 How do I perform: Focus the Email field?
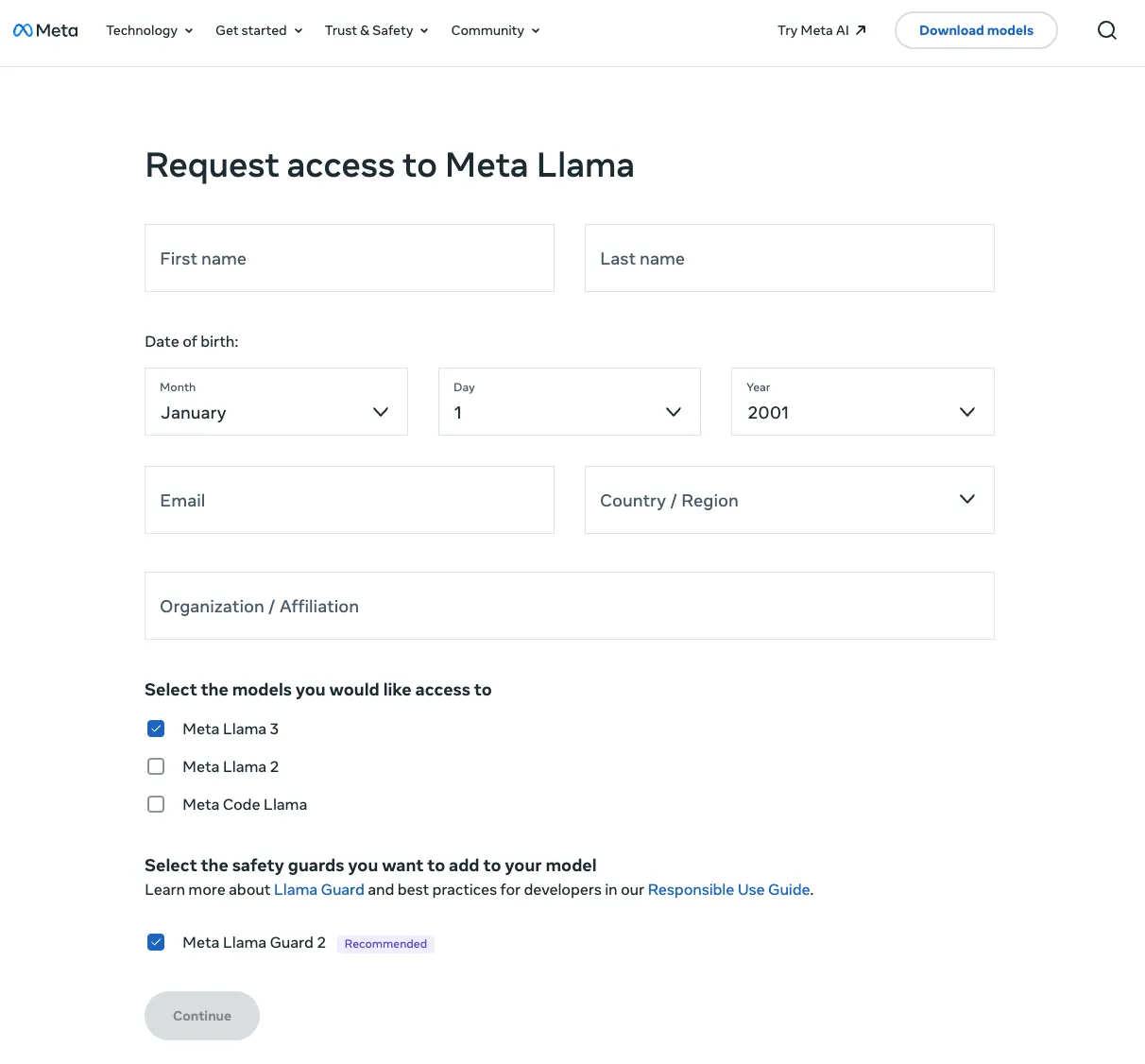click(x=350, y=500)
